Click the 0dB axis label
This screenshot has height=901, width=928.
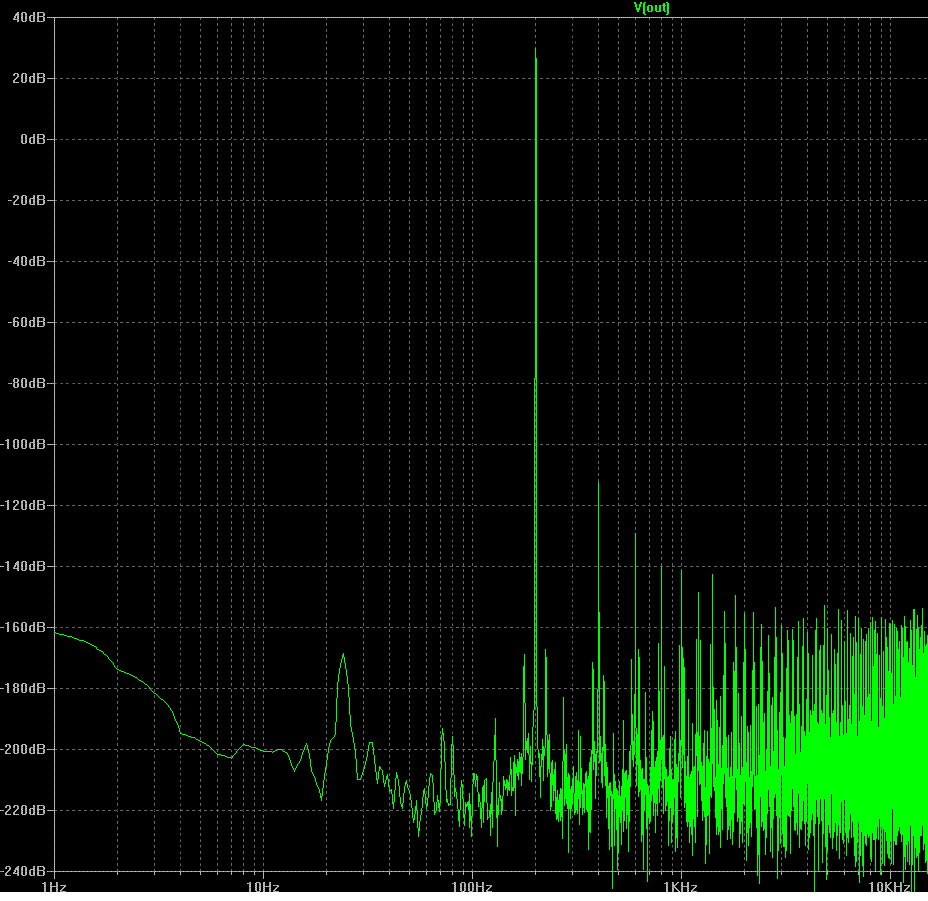point(33,140)
